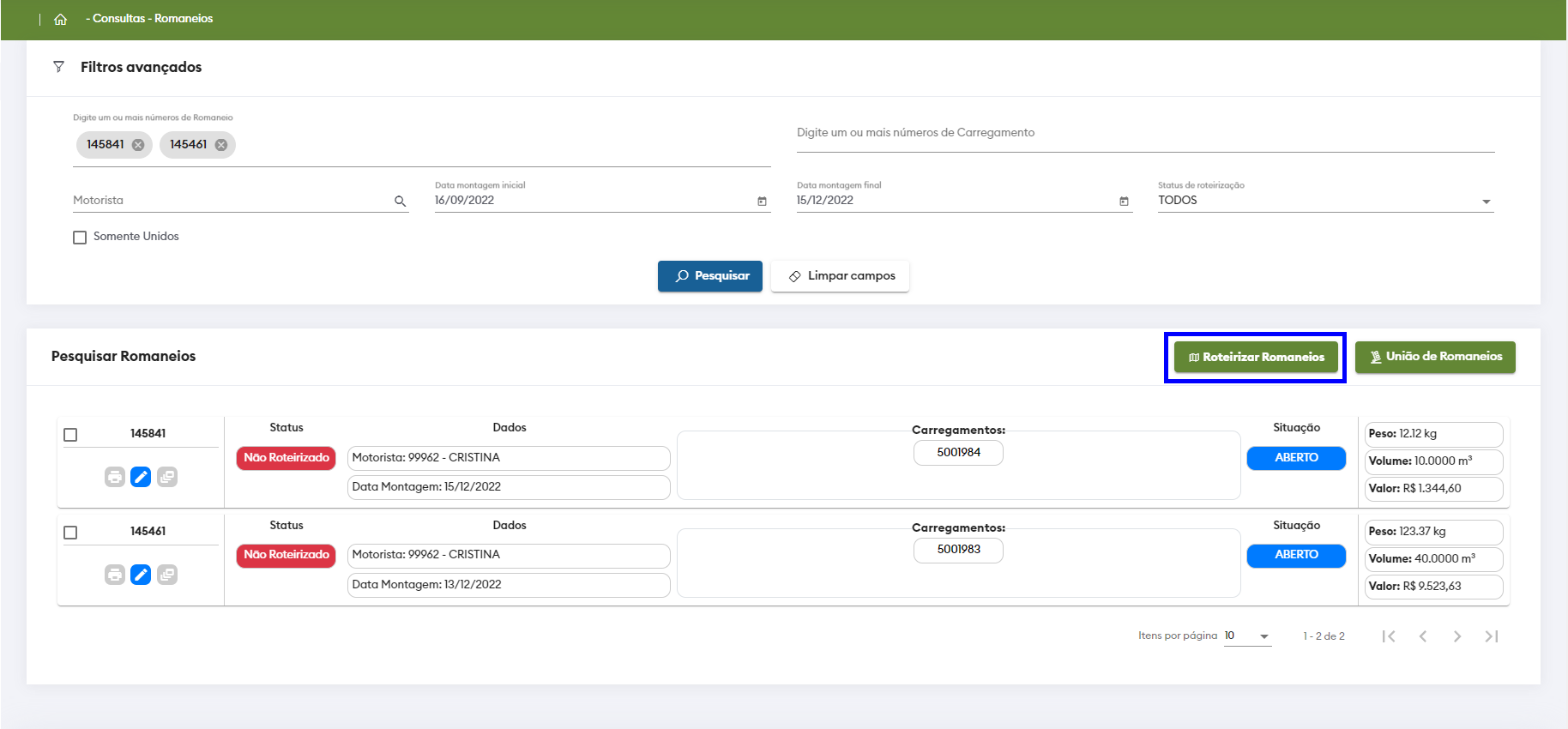The height and width of the screenshot is (729, 1568).
Task: Focus the Carregamento numbers input field
Action: (1144, 133)
